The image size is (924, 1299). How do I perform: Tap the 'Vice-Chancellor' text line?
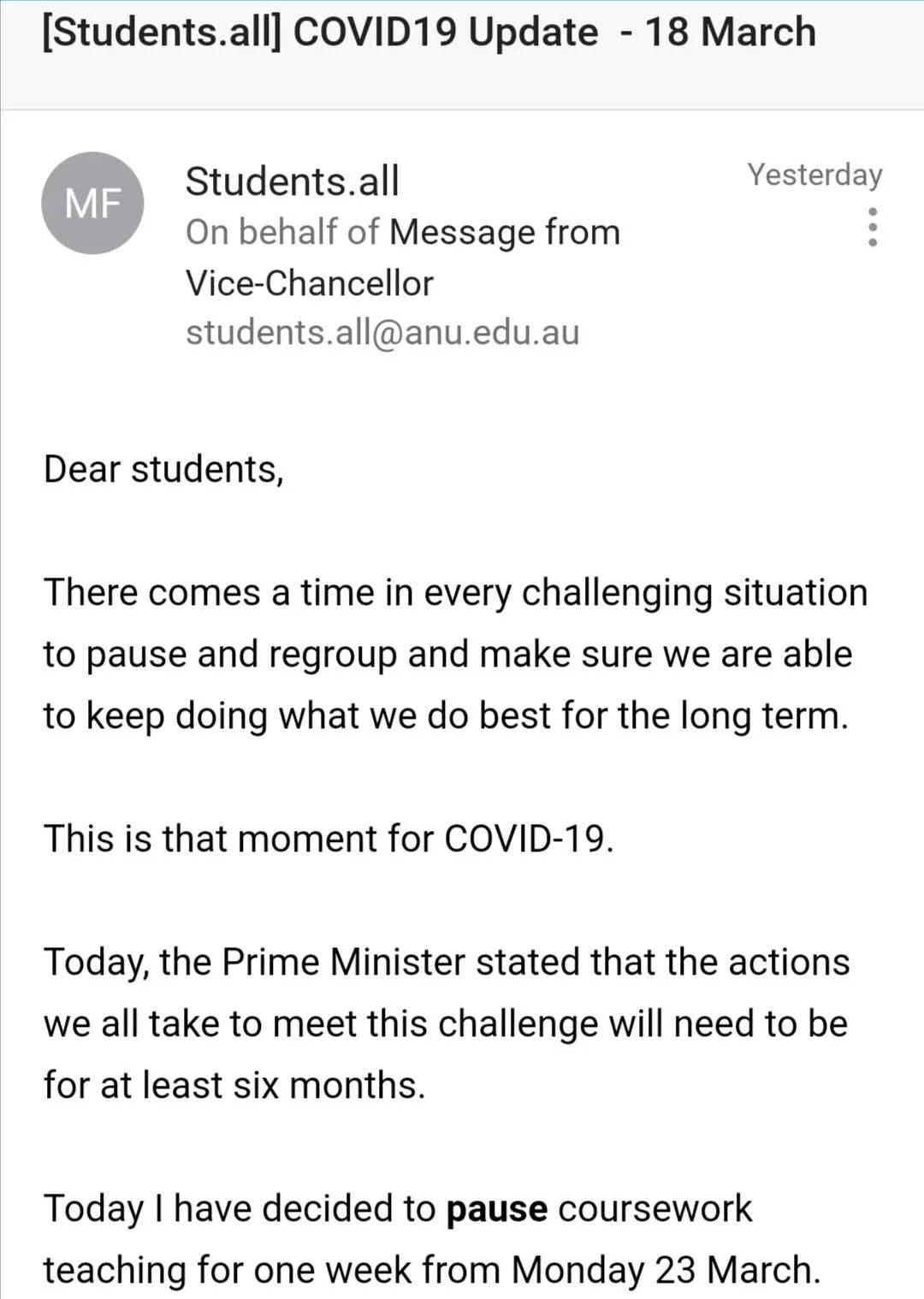click(x=310, y=283)
